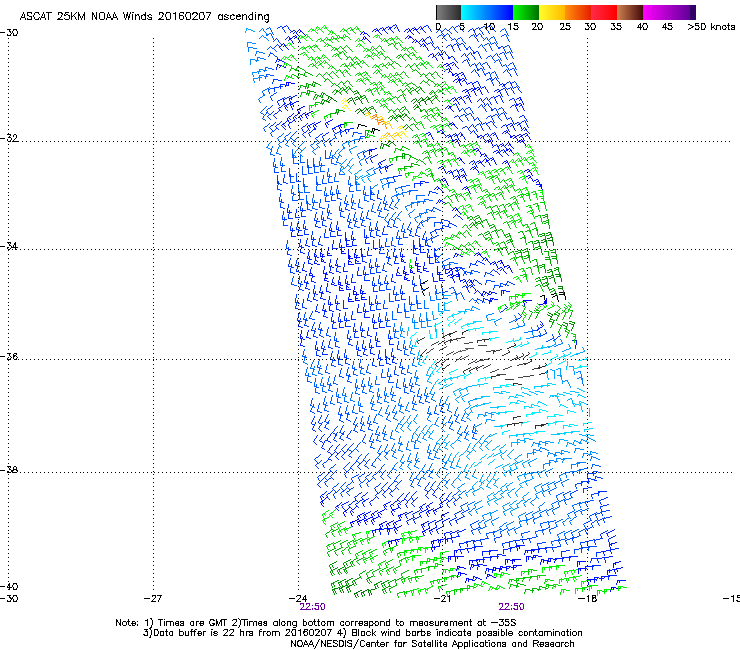Click the cyan-to-blue 5-15 knots legend segment
The width and height of the screenshot is (740, 650).
click(x=487, y=12)
